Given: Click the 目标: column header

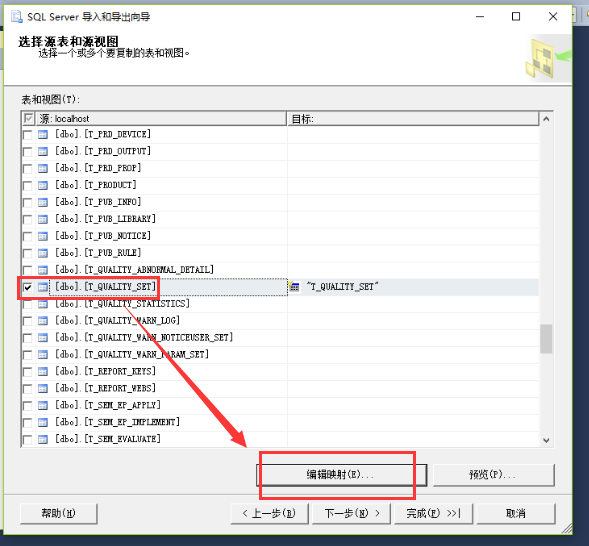Looking at the screenshot, I should [413, 119].
